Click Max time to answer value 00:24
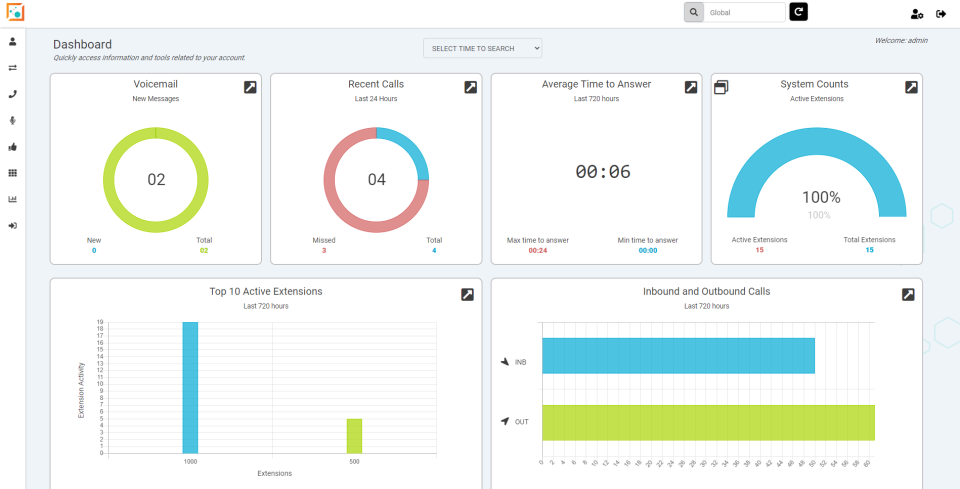This screenshot has height=489, width=960. tap(538, 250)
